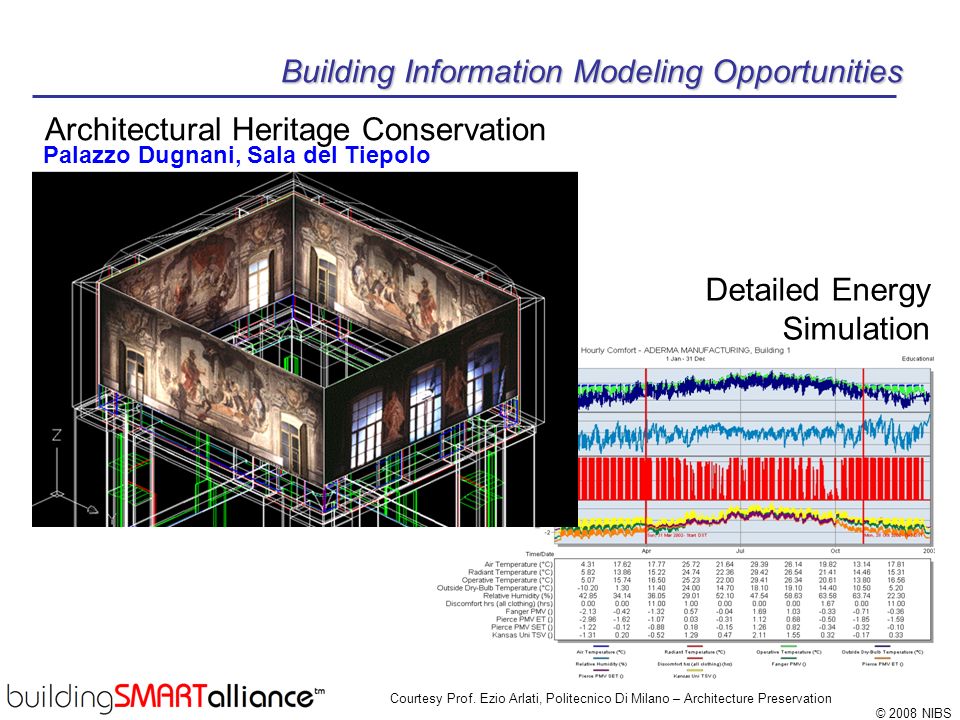This screenshot has width=960, height=720.
Task: Click the Operative Temperature legend color swatch
Action: [x=789, y=647]
